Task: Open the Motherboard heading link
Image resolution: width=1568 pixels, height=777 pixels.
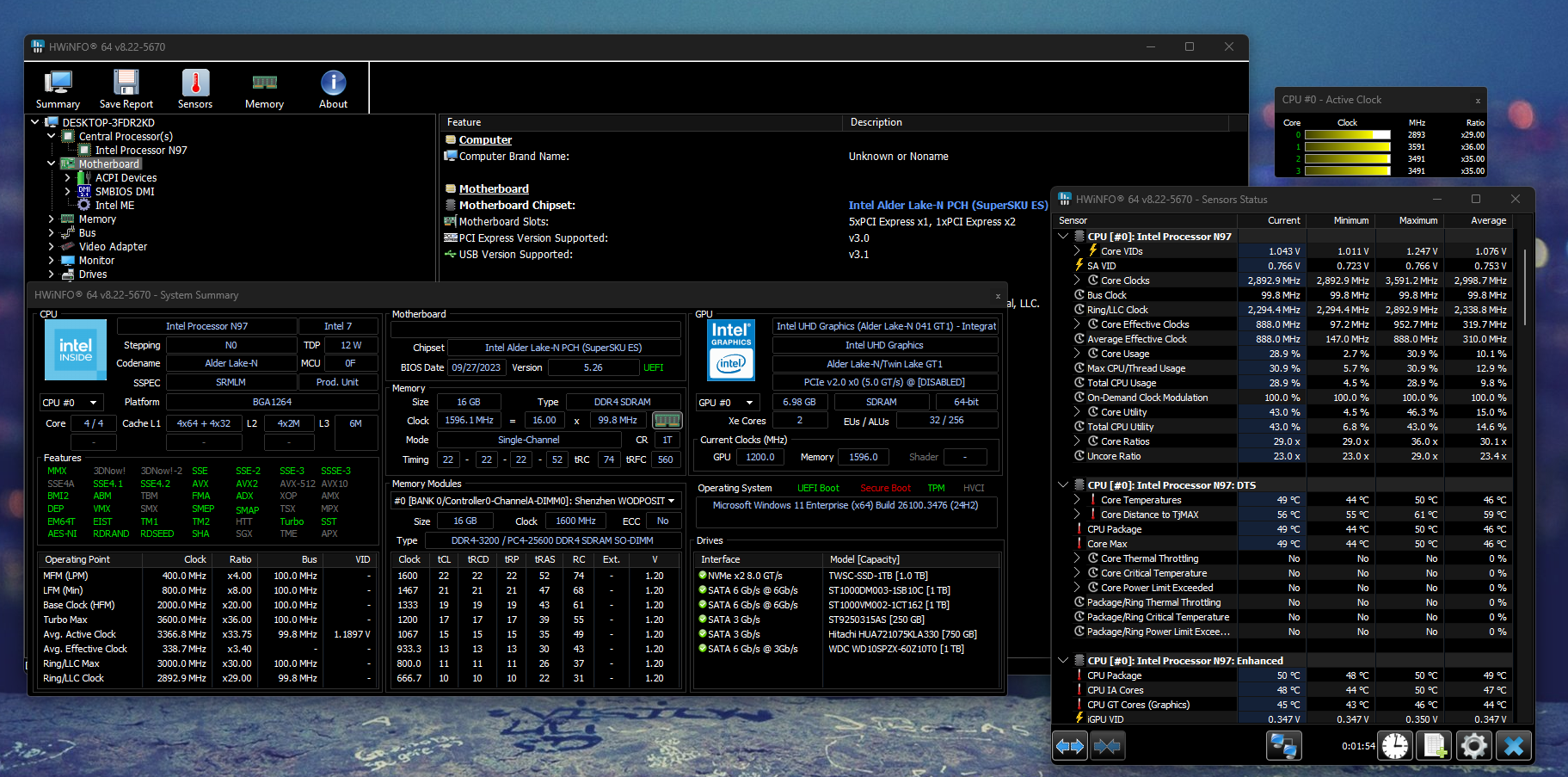Action: tap(494, 188)
